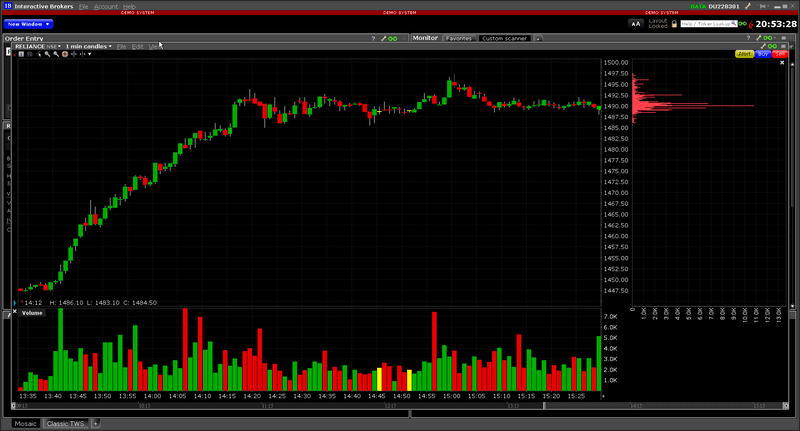Close the Volume sub-chart with its X
The image size is (800, 431).
(x=14, y=312)
